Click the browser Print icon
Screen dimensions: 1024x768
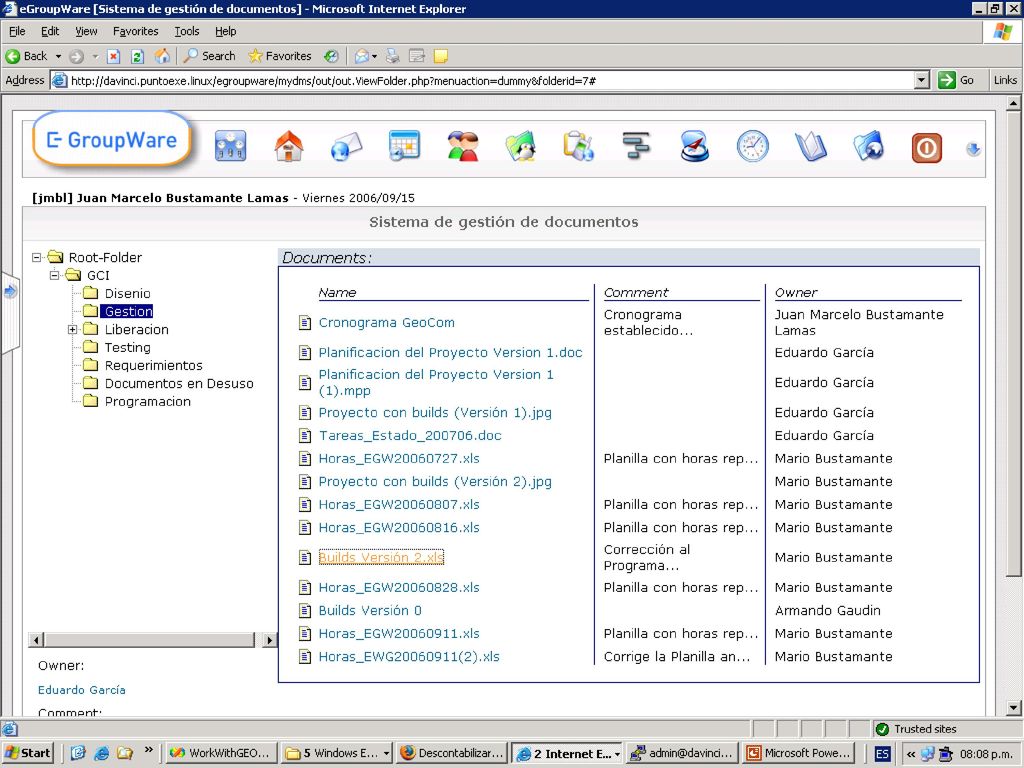tap(392, 56)
